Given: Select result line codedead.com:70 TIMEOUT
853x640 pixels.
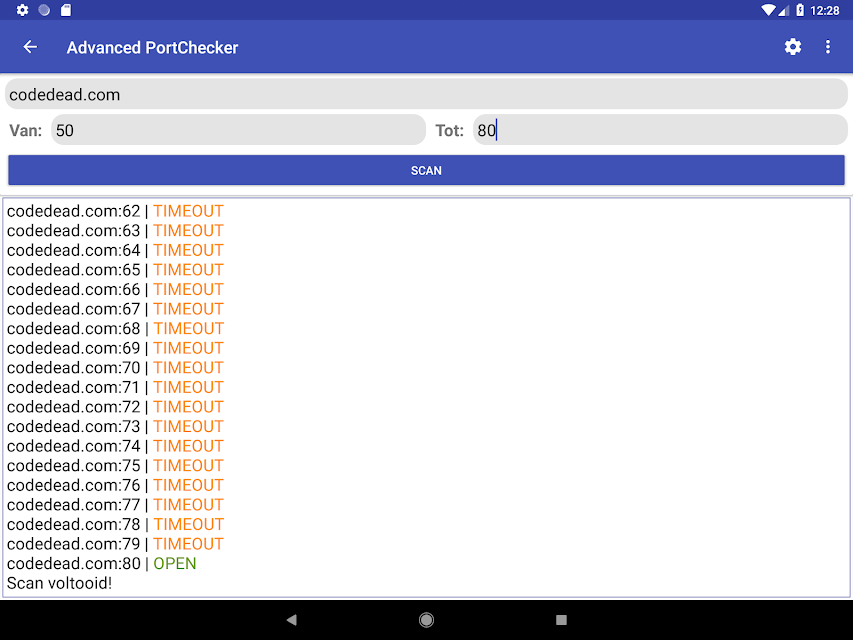Looking at the screenshot, I should coord(115,368).
